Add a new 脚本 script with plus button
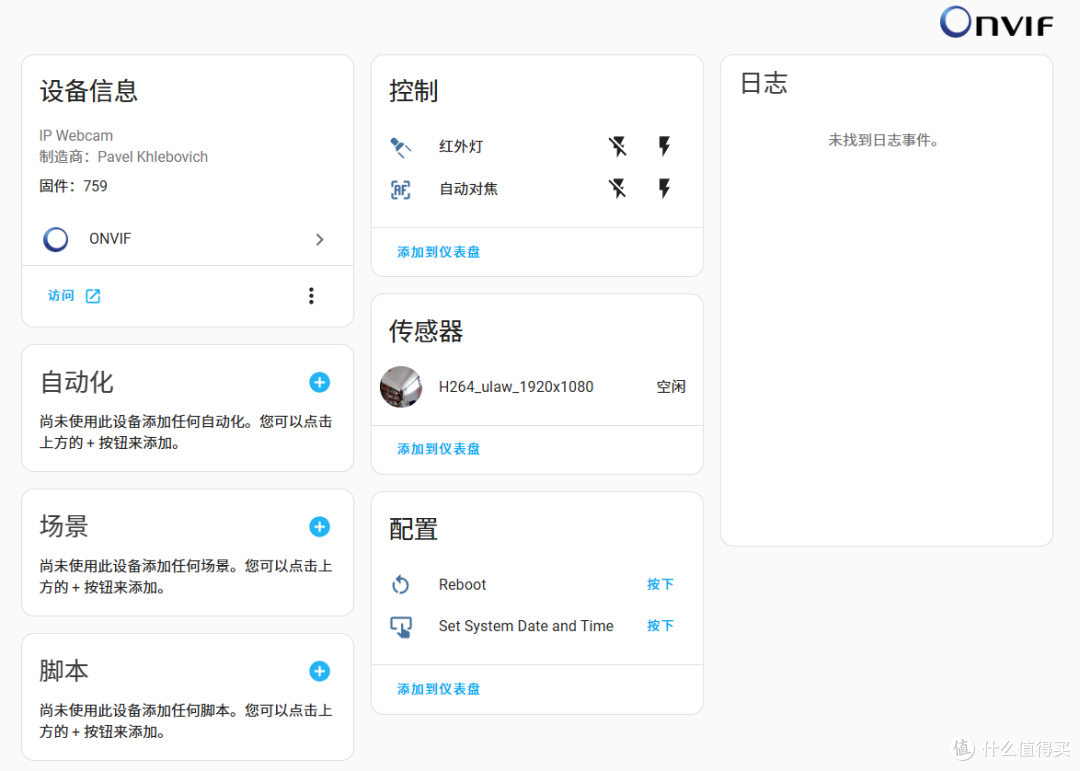1080x771 pixels. [x=319, y=671]
